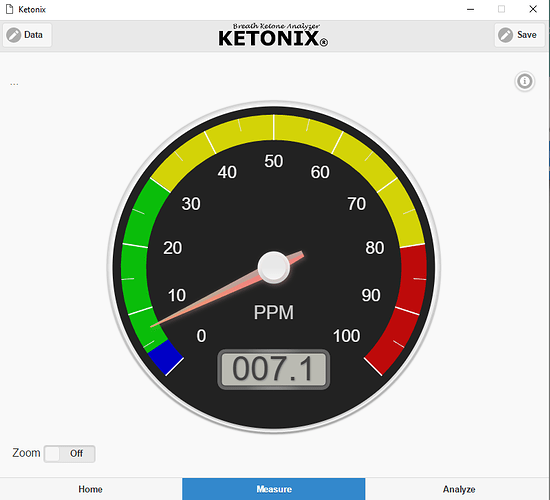550x500 pixels.
Task: Click the gauge needle center hub
Action: tap(274, 267)
